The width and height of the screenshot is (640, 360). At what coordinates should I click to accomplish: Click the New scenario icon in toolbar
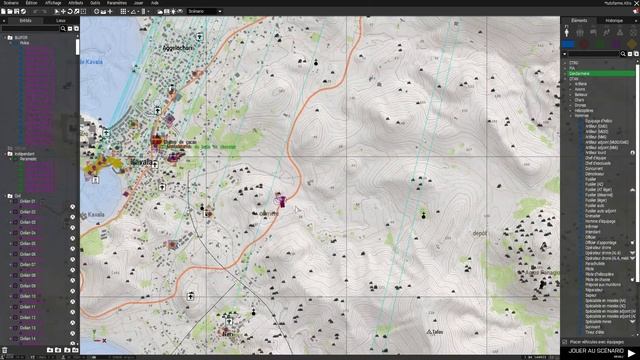click(x=3, y=11)
